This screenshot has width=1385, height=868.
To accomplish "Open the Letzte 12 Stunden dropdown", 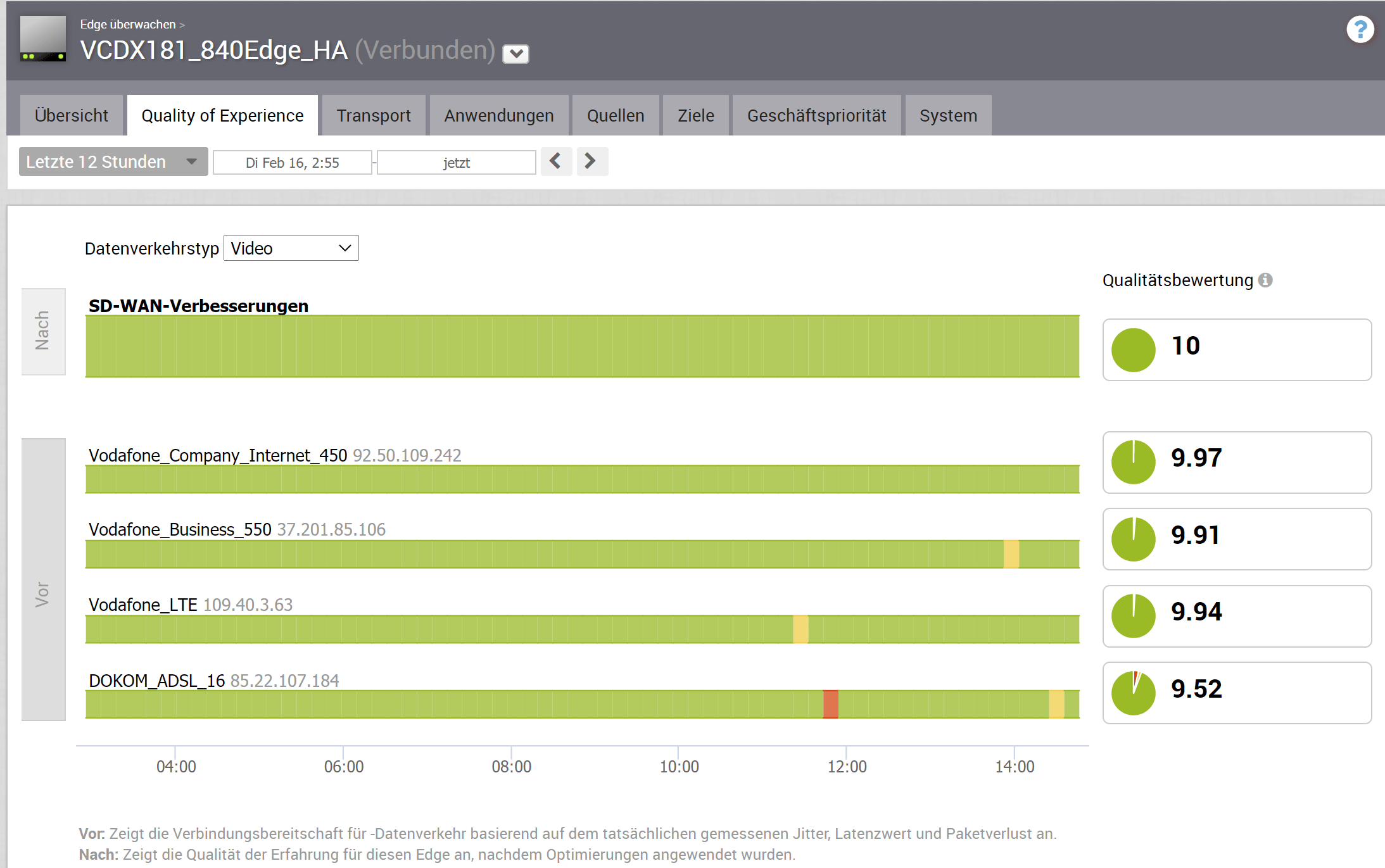I will click(x=113, y=162).
